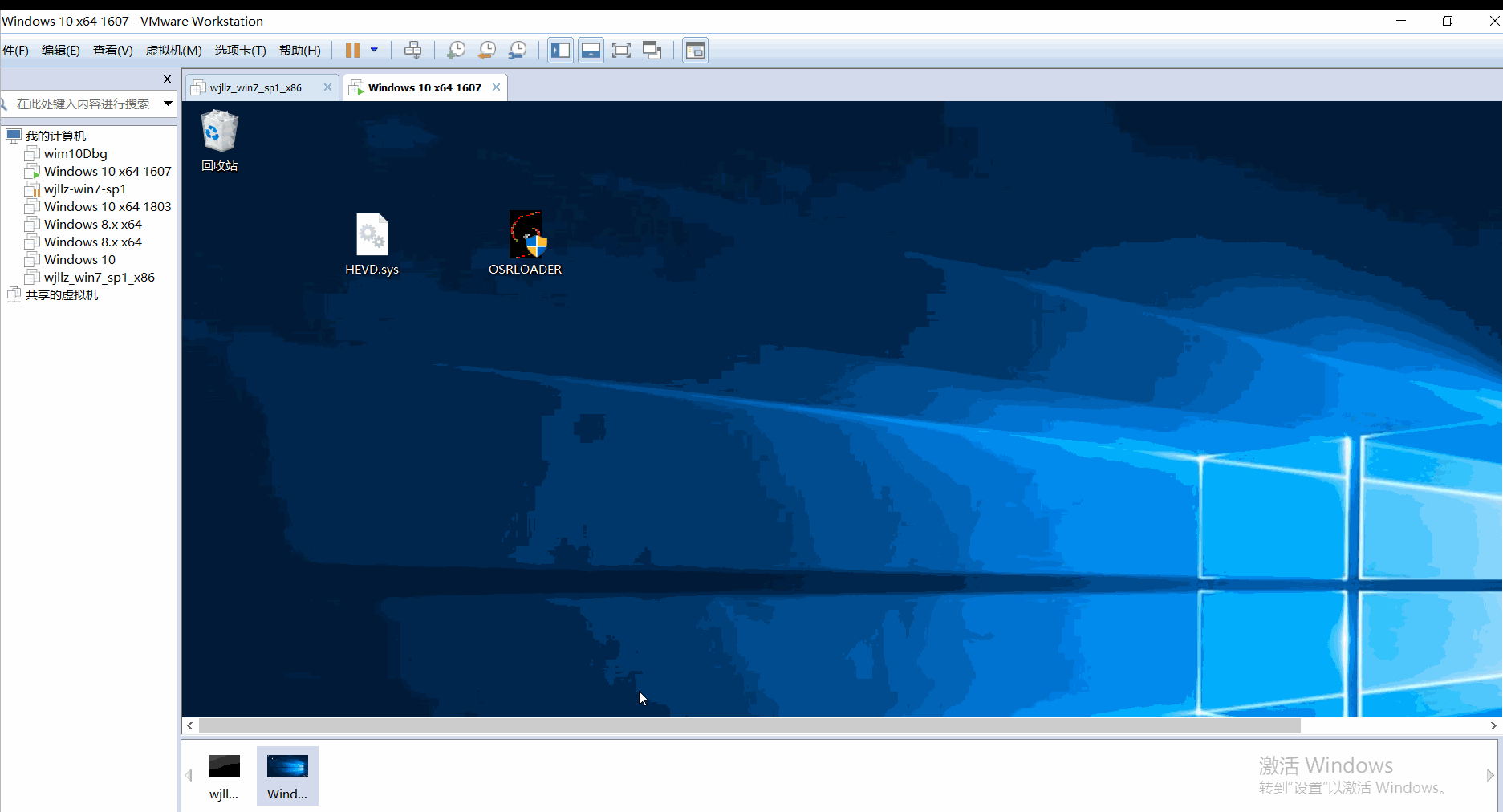Click the Enter full screen icon
The width and height of the screenshot is (1503, 812).
click(621, 51)
